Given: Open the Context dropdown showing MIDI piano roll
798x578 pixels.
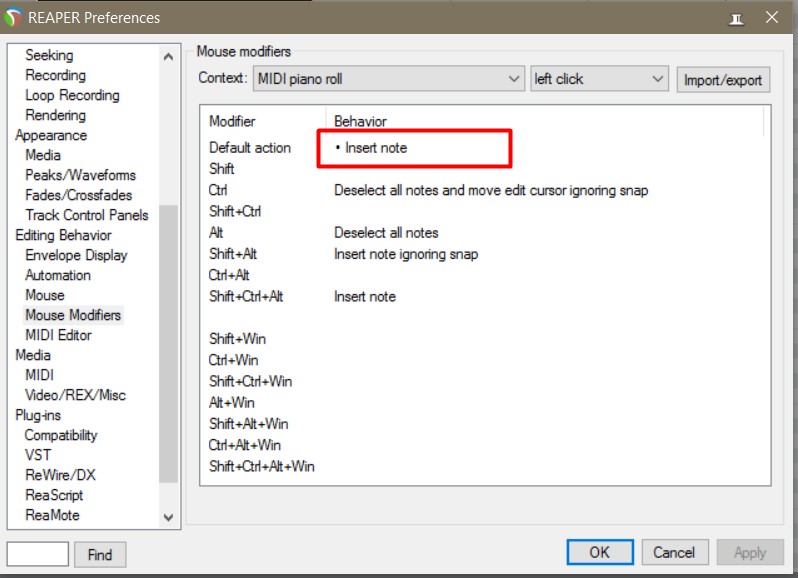Looking at the screenshot, I should point(388,79).
